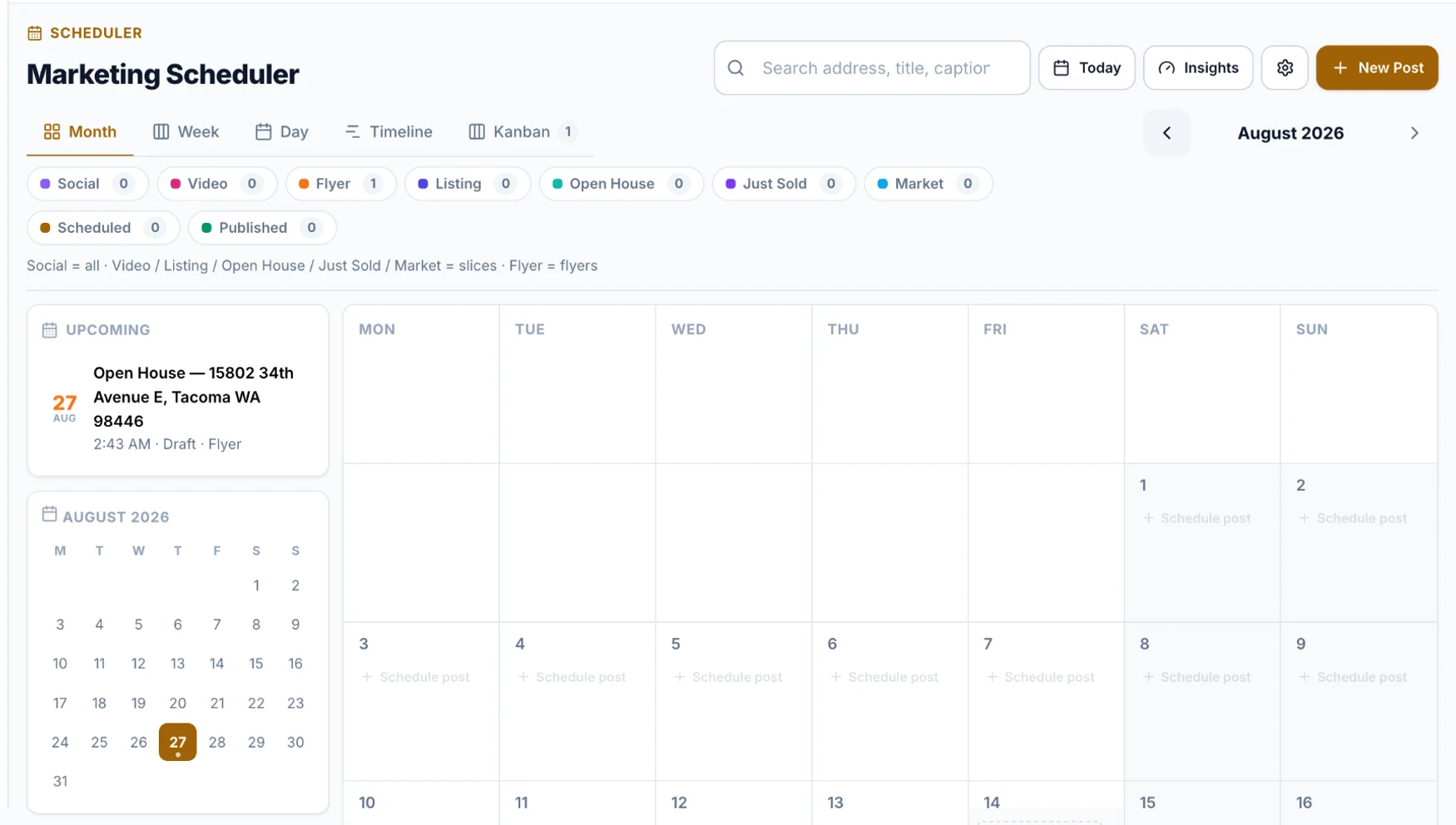Switch to the Kanban view tab

point(523,132)
